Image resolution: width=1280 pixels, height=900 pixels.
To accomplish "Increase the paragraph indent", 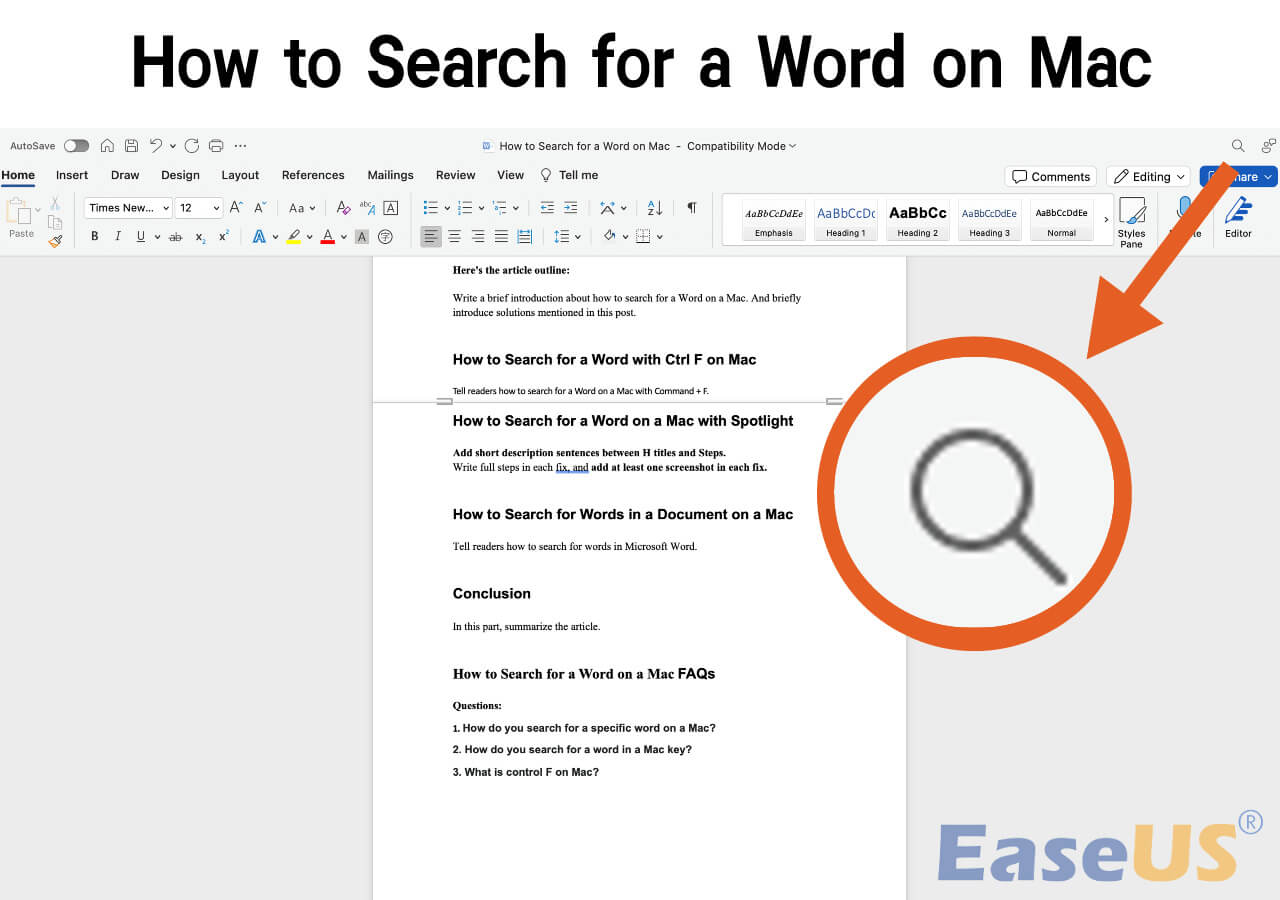I will [x=570, y=208].
